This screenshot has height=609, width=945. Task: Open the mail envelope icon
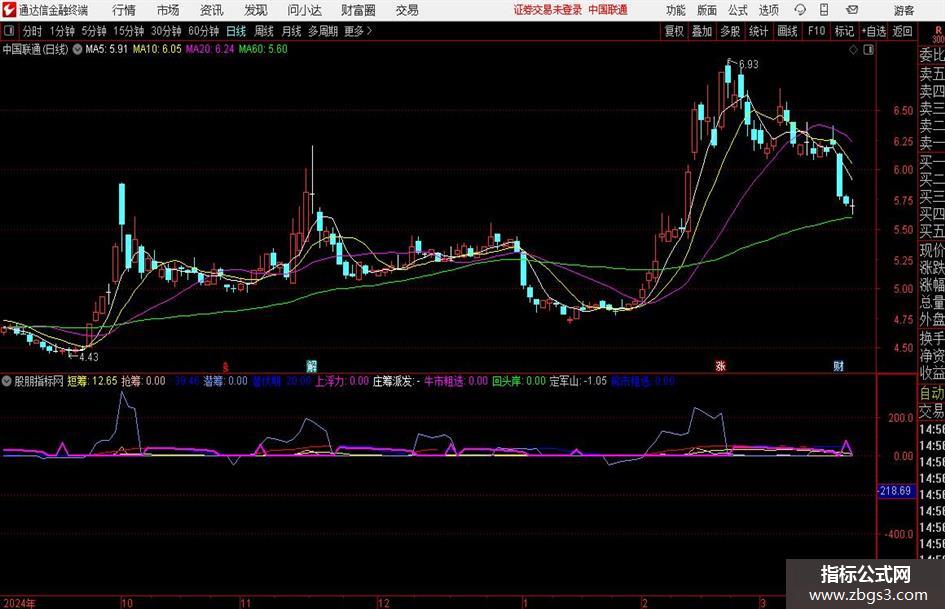pos(852,10)
